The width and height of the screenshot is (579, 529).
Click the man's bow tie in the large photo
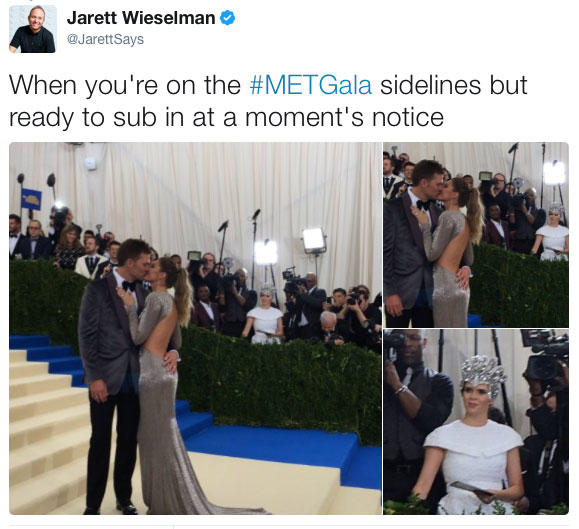pos(129,286)
